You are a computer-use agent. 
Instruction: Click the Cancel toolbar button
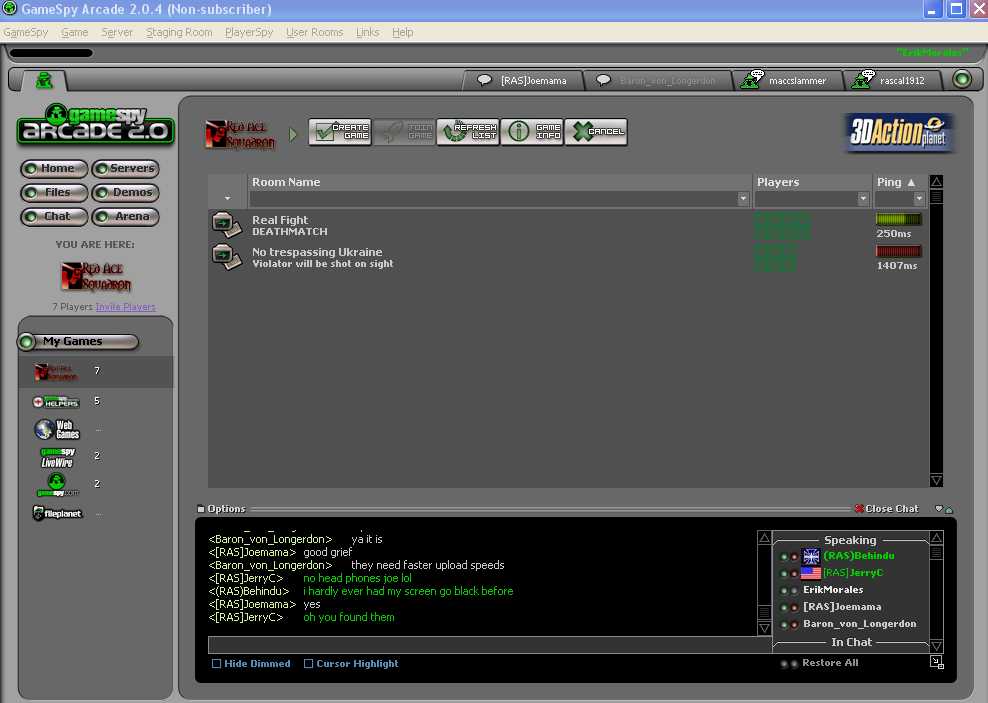pyautogui.click(x=596, y=132)
